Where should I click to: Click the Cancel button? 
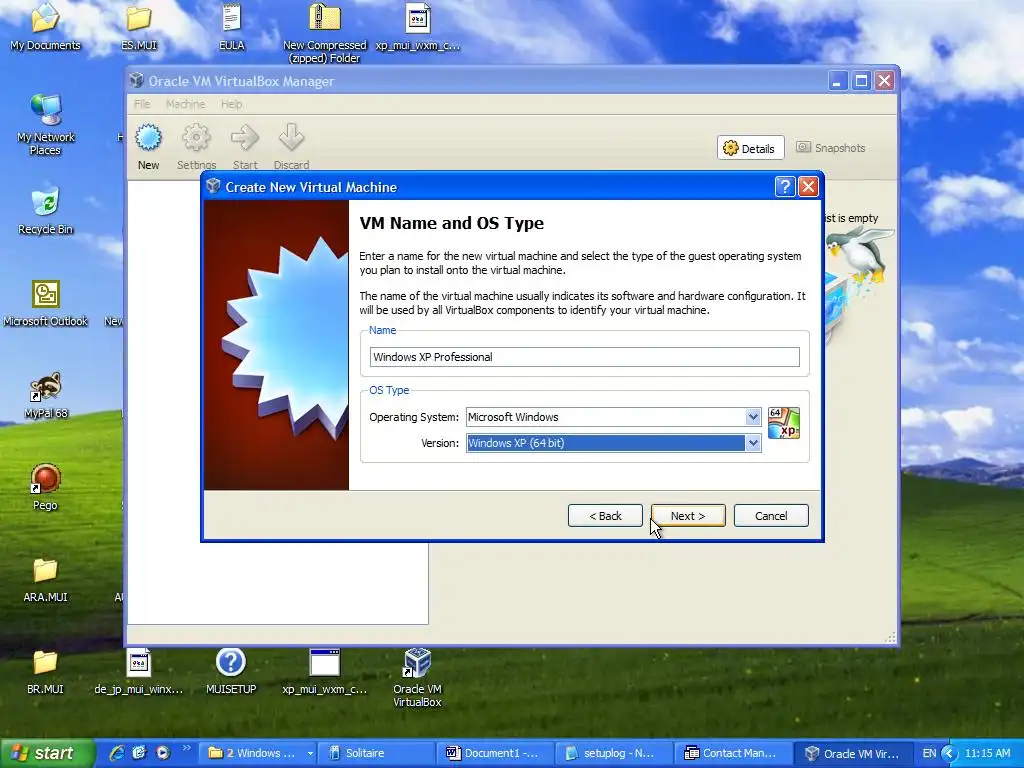pos(771,516)
